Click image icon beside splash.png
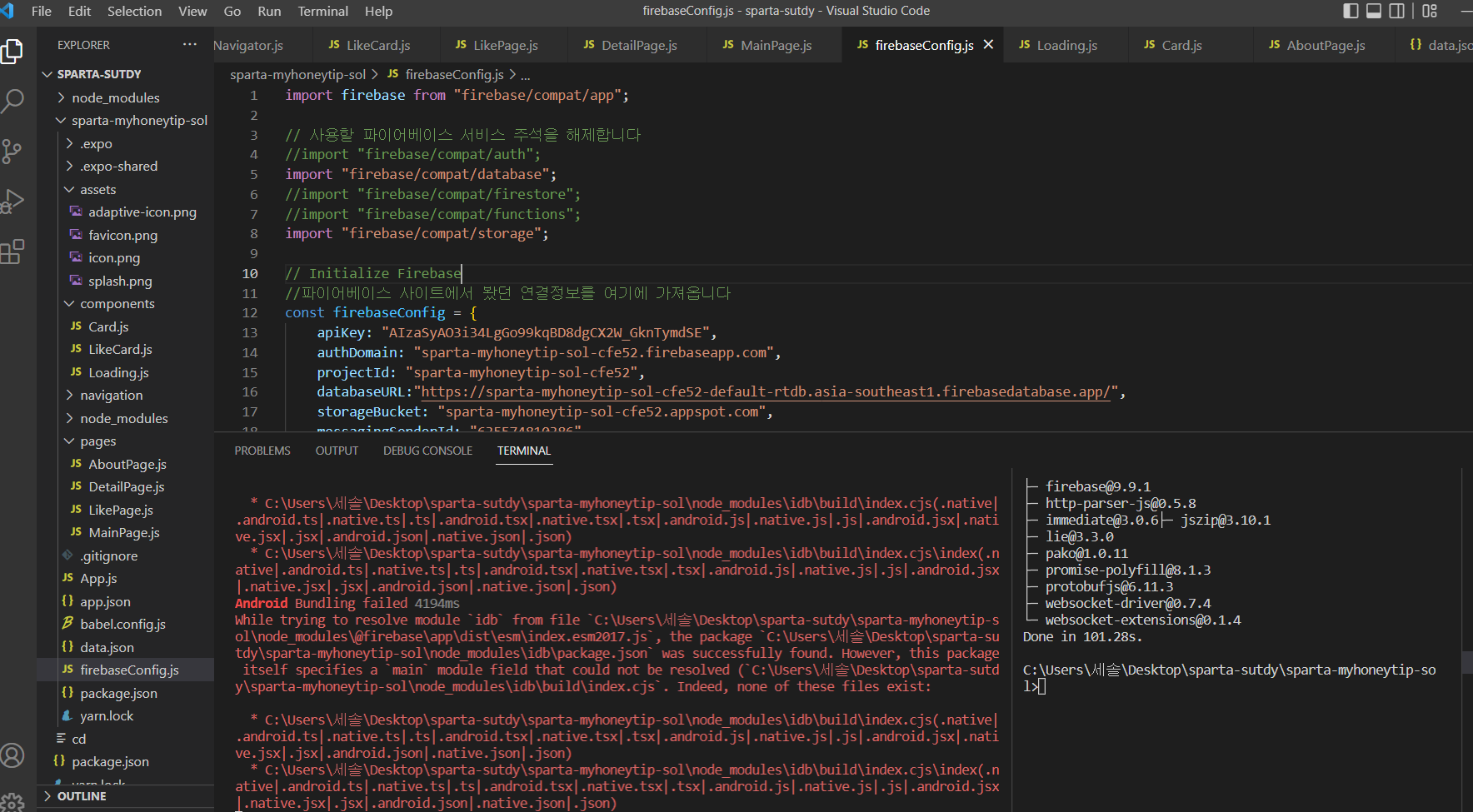This screenshot has height=812, width=1473. click(x=76, y=281)
